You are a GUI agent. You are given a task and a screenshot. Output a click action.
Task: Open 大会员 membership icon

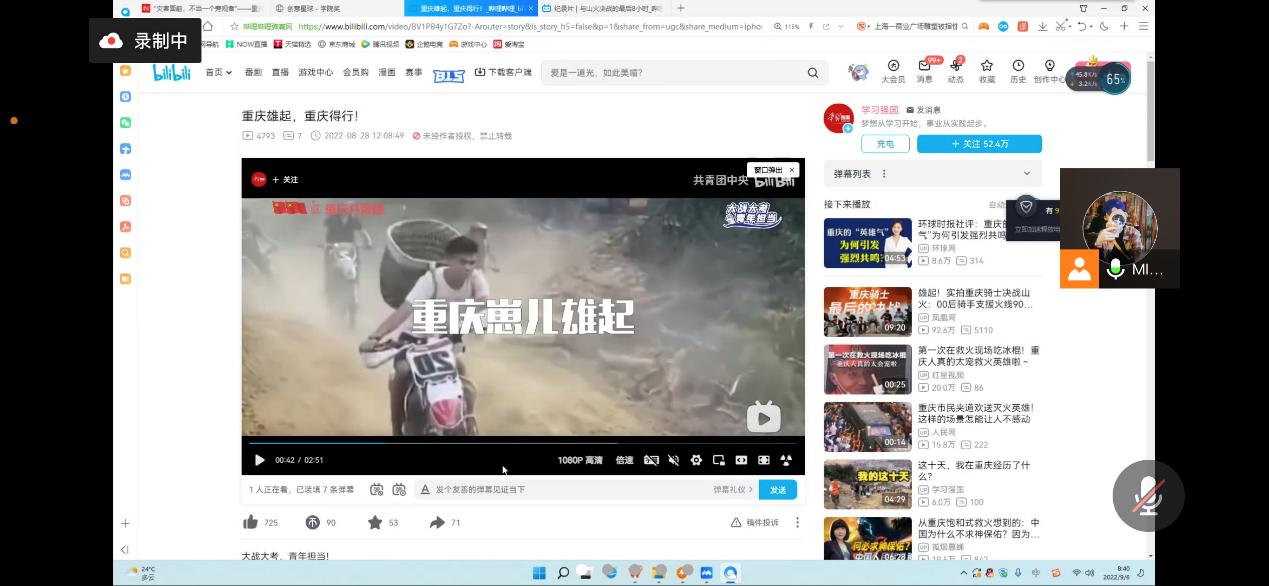click(x=893, y=71)
